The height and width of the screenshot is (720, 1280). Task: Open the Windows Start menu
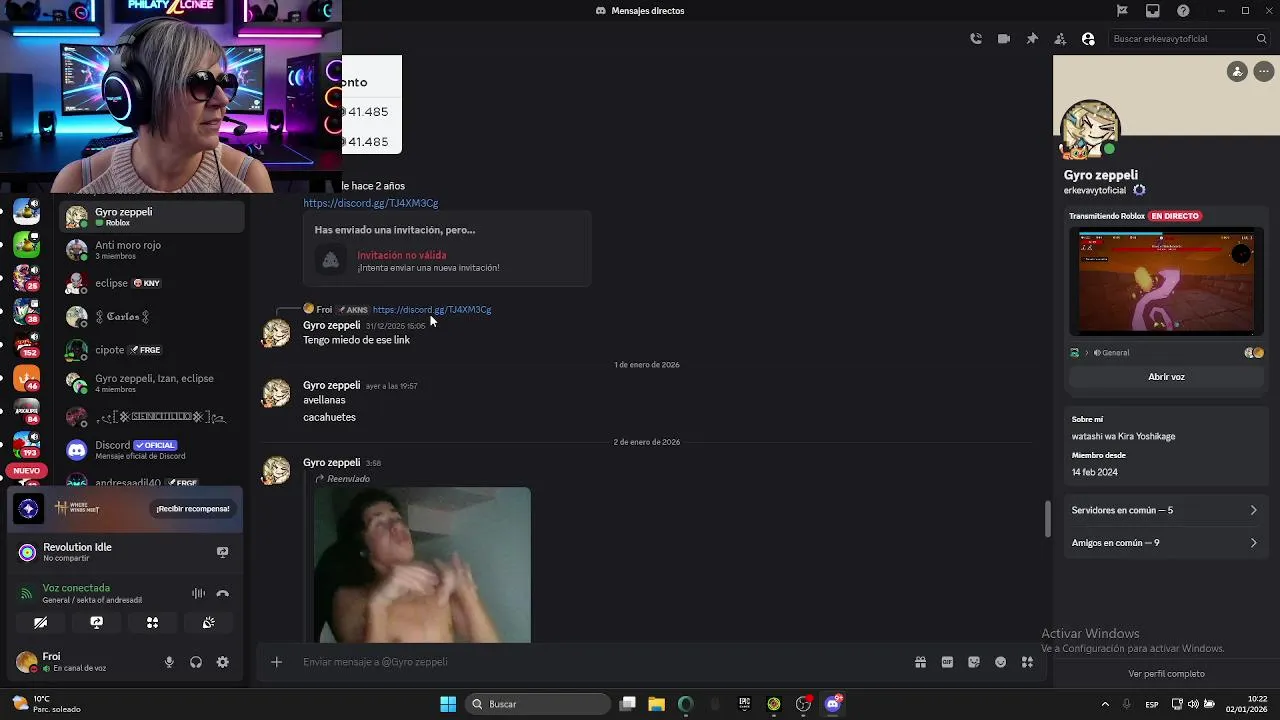448,704
